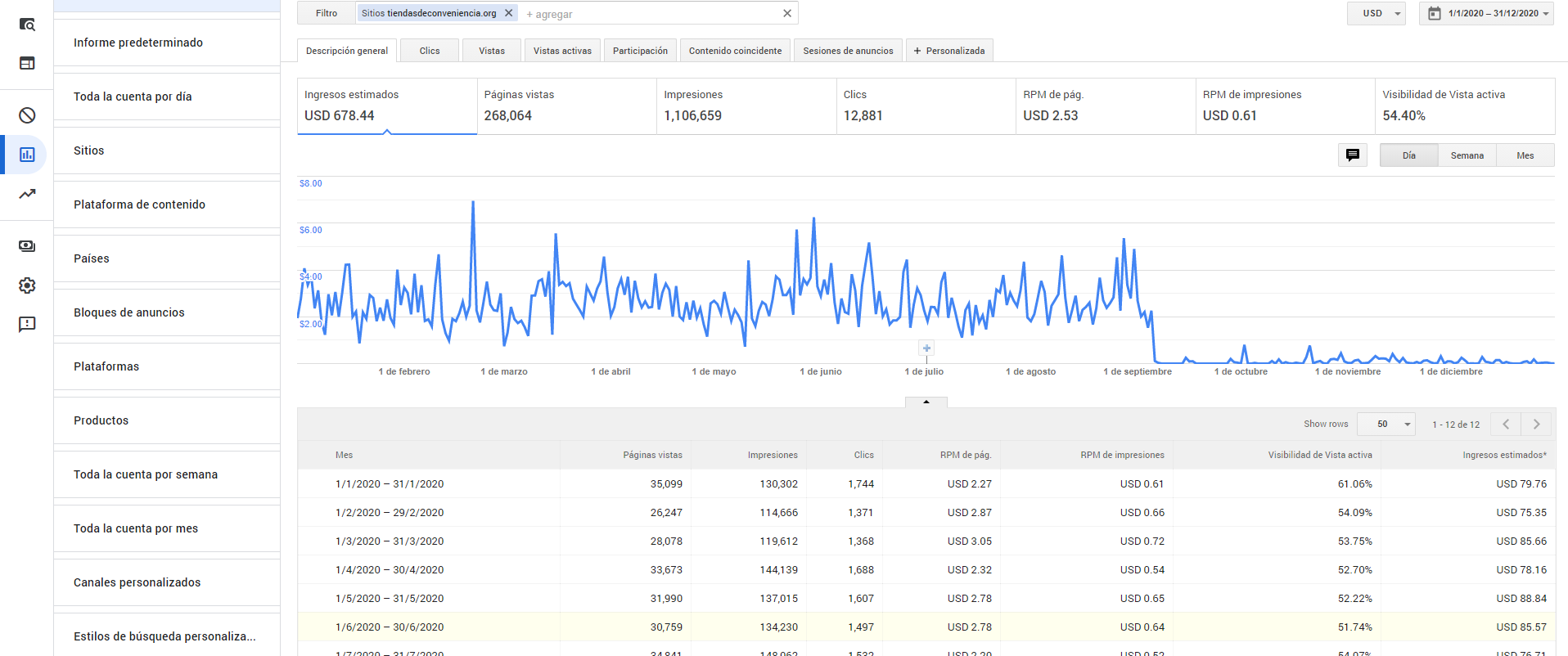Click the blocking controls circle-slash icon

pyautogui.click(x=27, y=115)
